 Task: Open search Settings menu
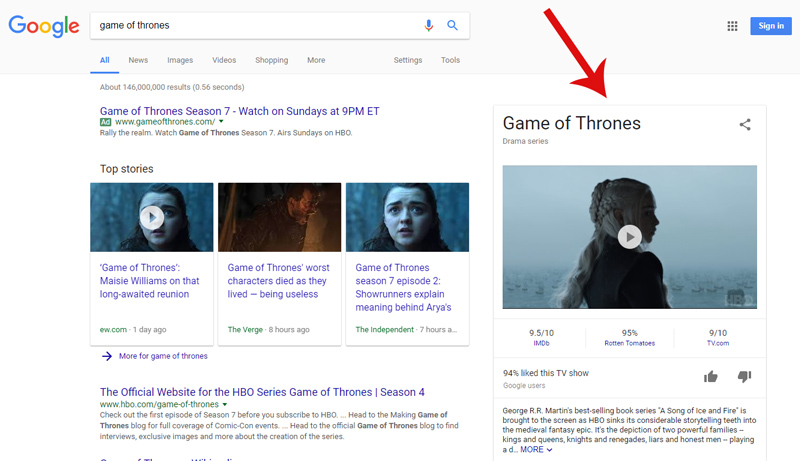[x=408, y=60]
